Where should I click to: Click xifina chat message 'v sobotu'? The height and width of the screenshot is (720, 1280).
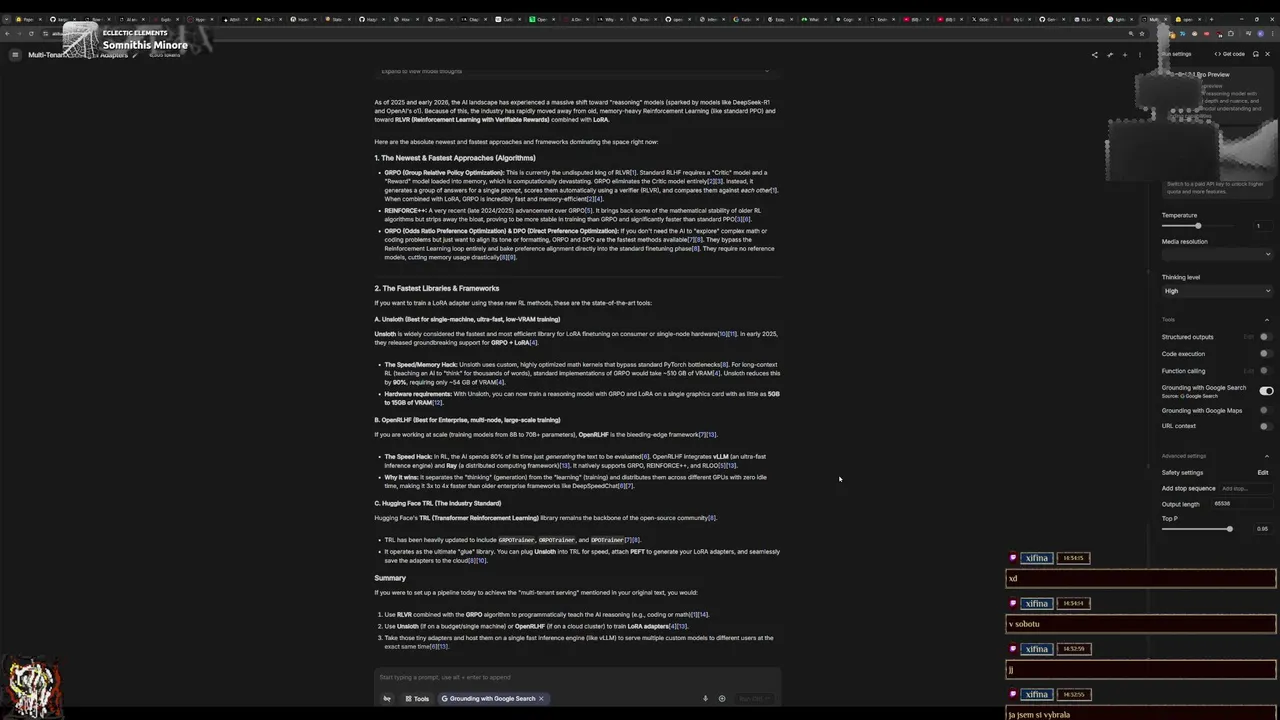pyautogui.click(x=1141, y=624)
